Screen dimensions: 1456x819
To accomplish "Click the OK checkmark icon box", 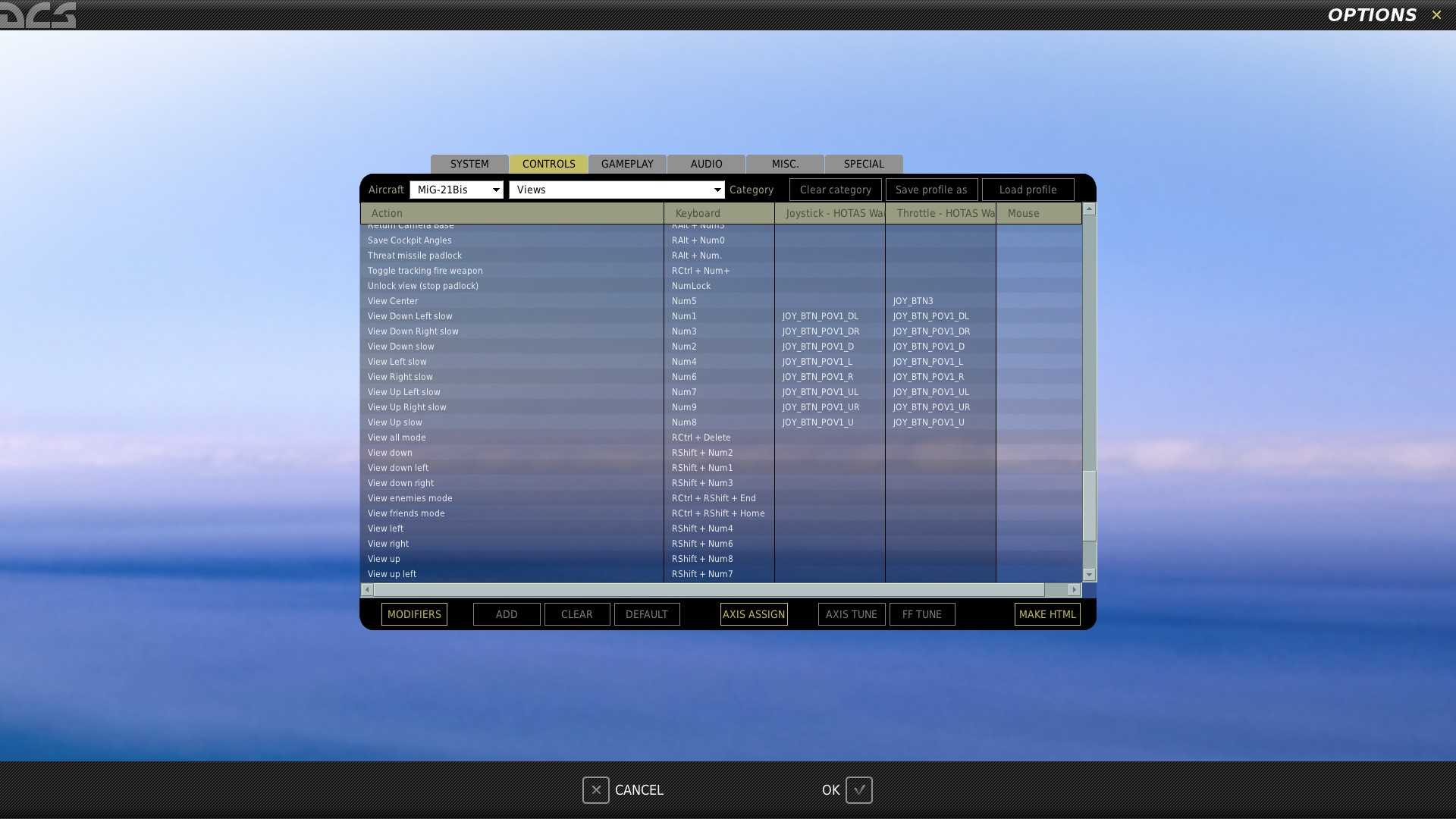I will [x=859, y=790].
